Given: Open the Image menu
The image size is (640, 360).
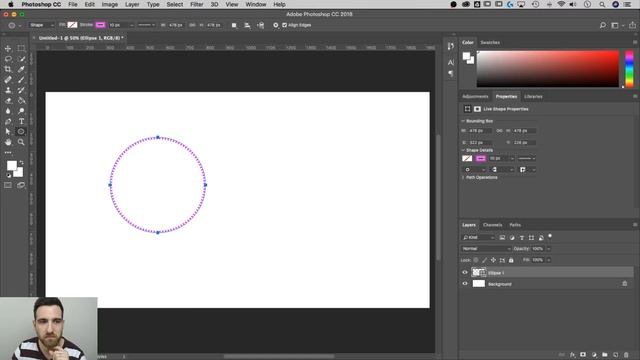Looking at the screenshot, I should [109, 4].
